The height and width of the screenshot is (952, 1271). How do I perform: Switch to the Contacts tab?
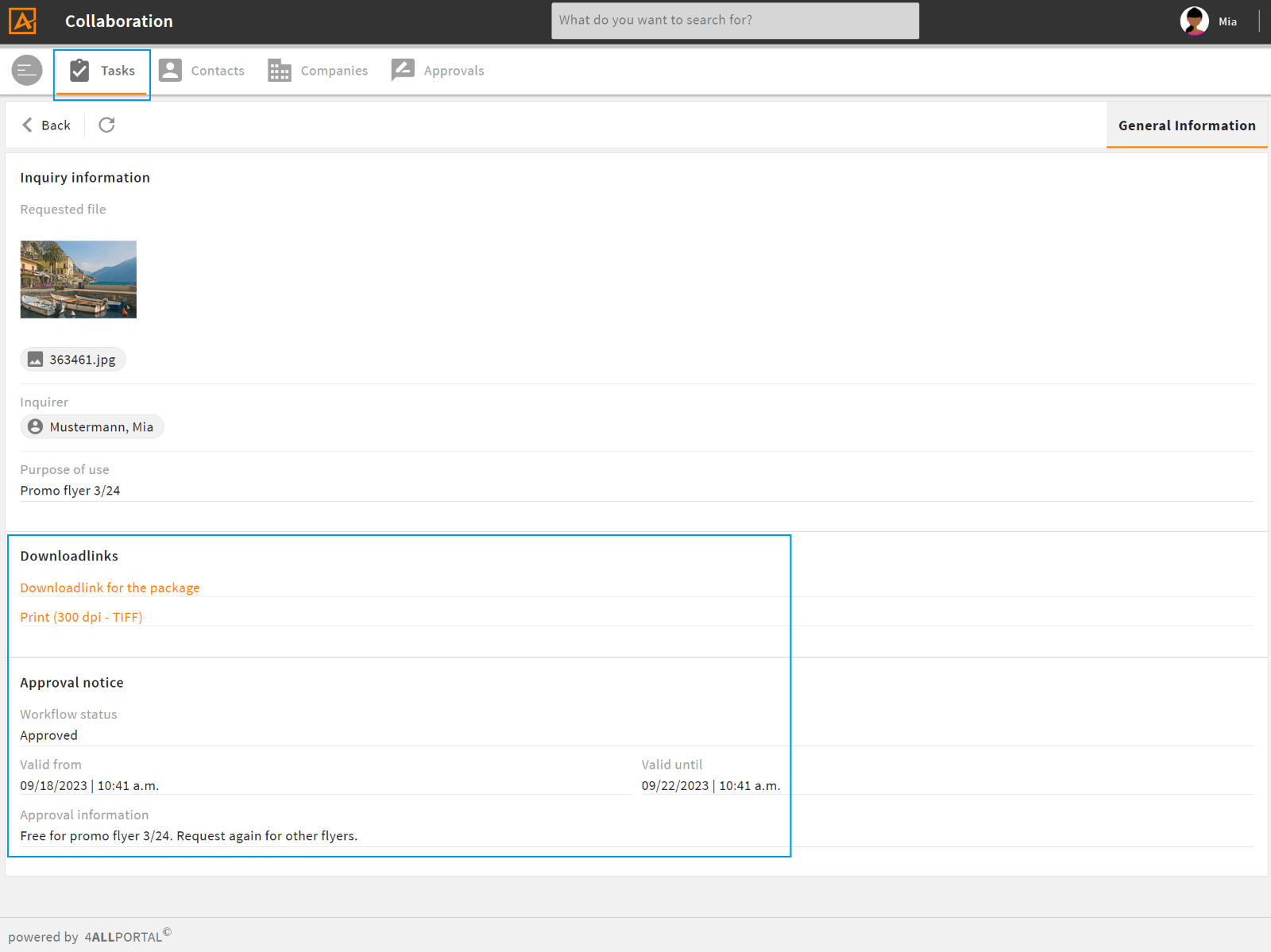click(x=202, y=71)
